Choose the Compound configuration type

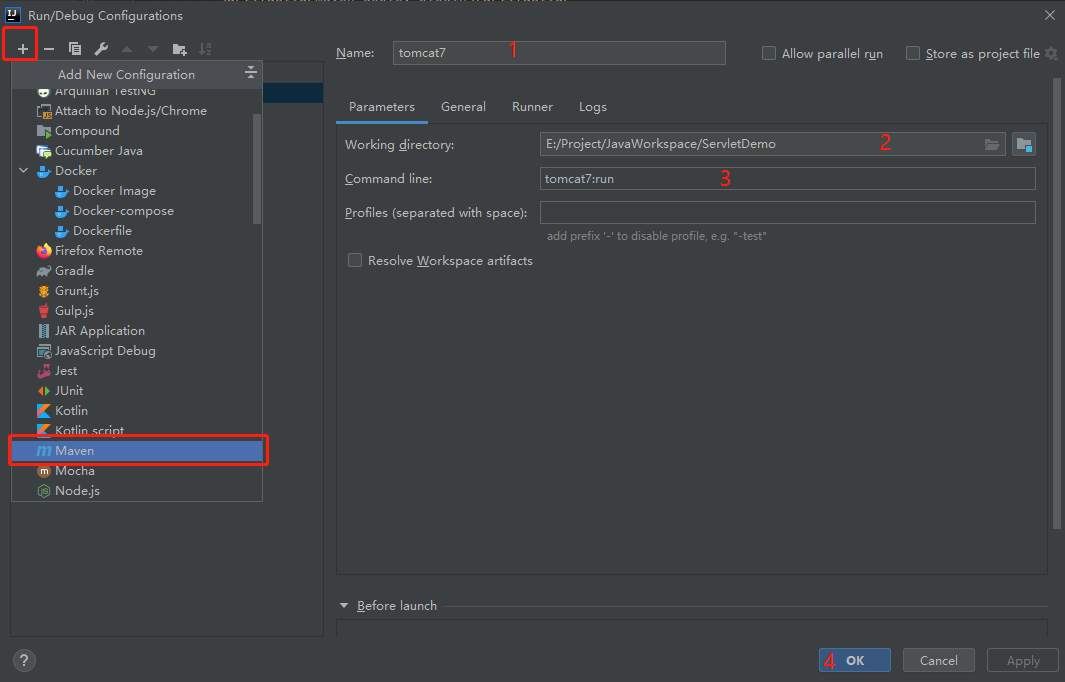[x=137, y=130]
